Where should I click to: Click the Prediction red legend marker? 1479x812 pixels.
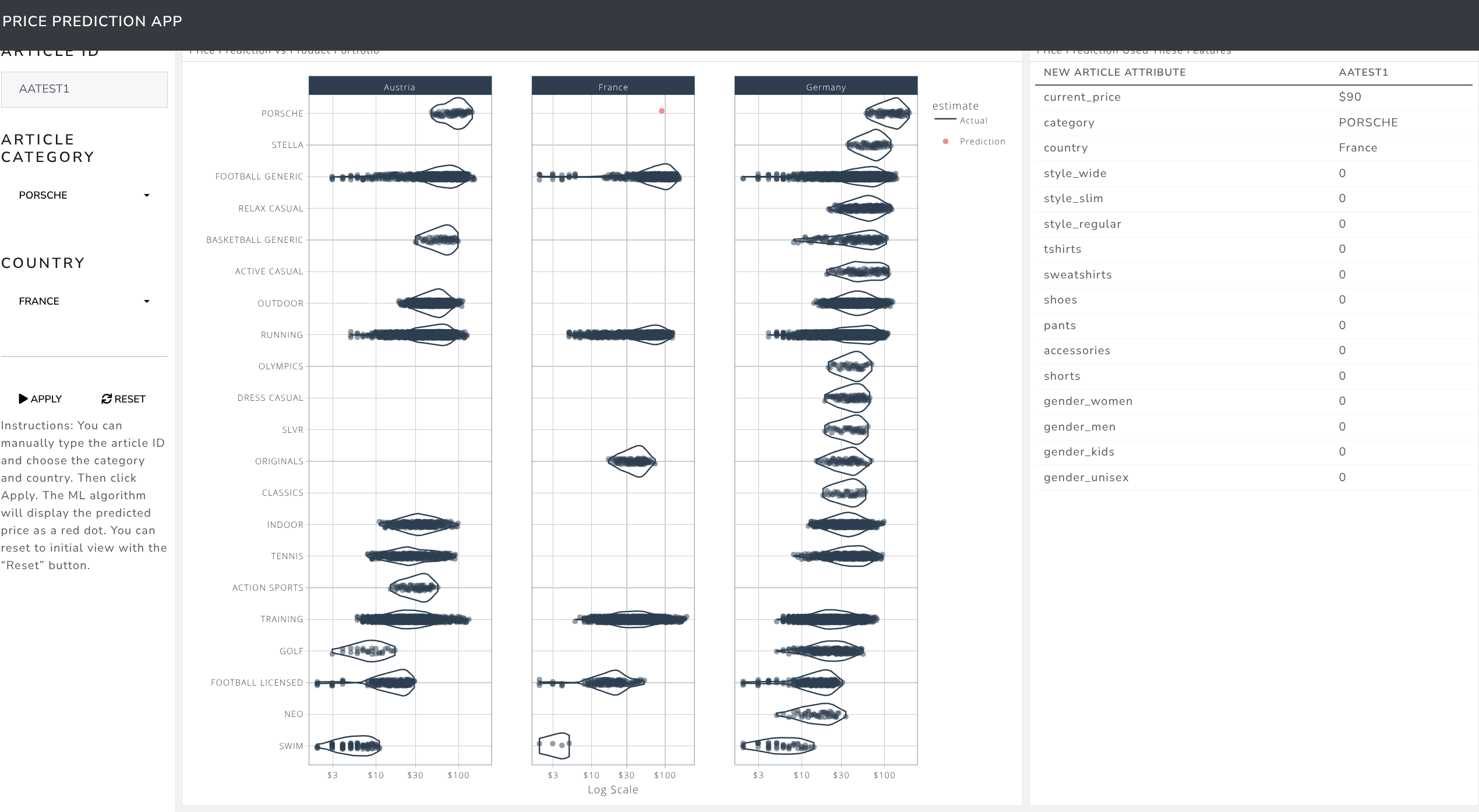coord(945,142)
